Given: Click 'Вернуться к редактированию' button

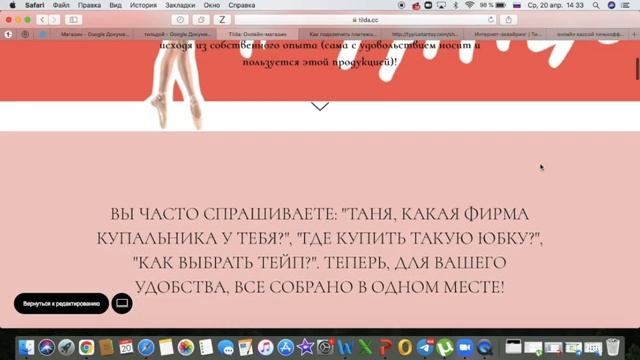Looking at the screenshot, I should point(61,304).
